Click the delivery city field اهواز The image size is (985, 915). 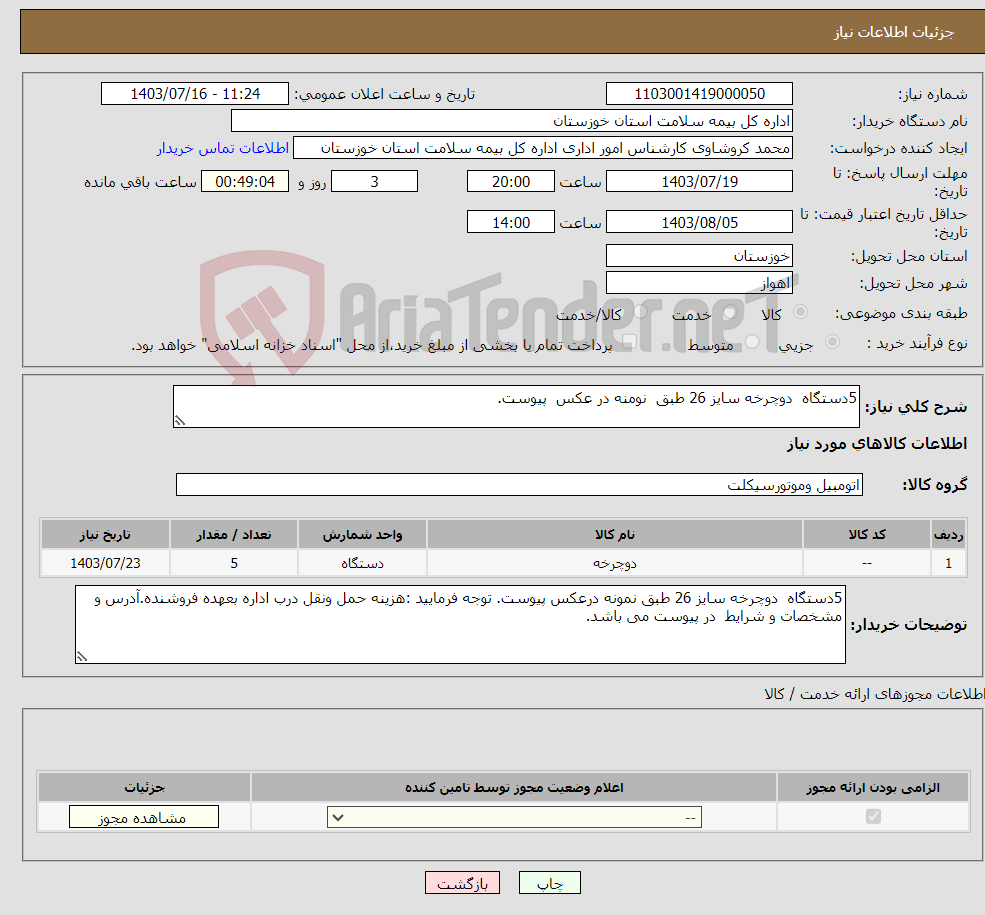tap(699, 283)
